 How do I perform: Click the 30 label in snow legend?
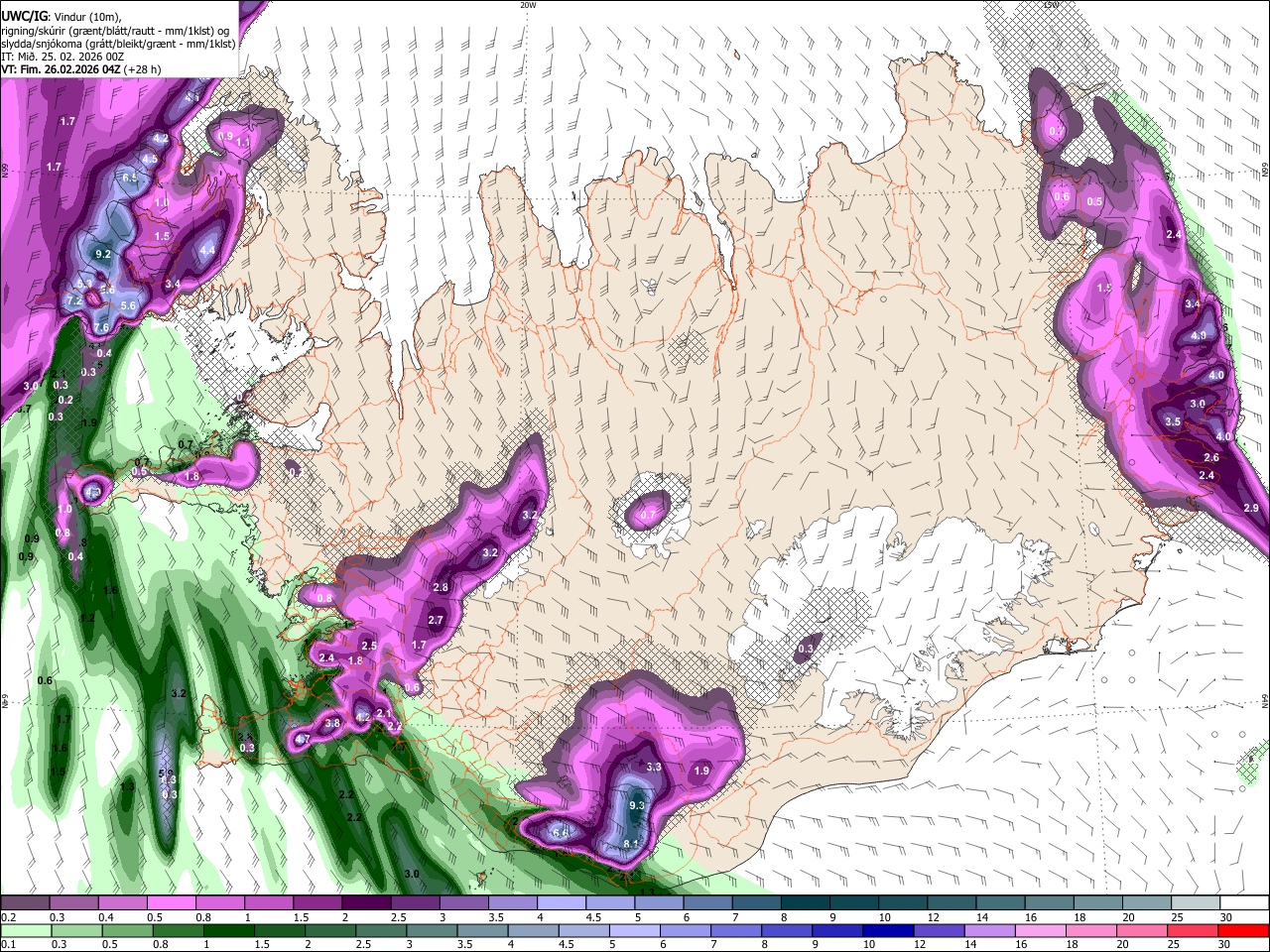click(x=1225, y=917)
